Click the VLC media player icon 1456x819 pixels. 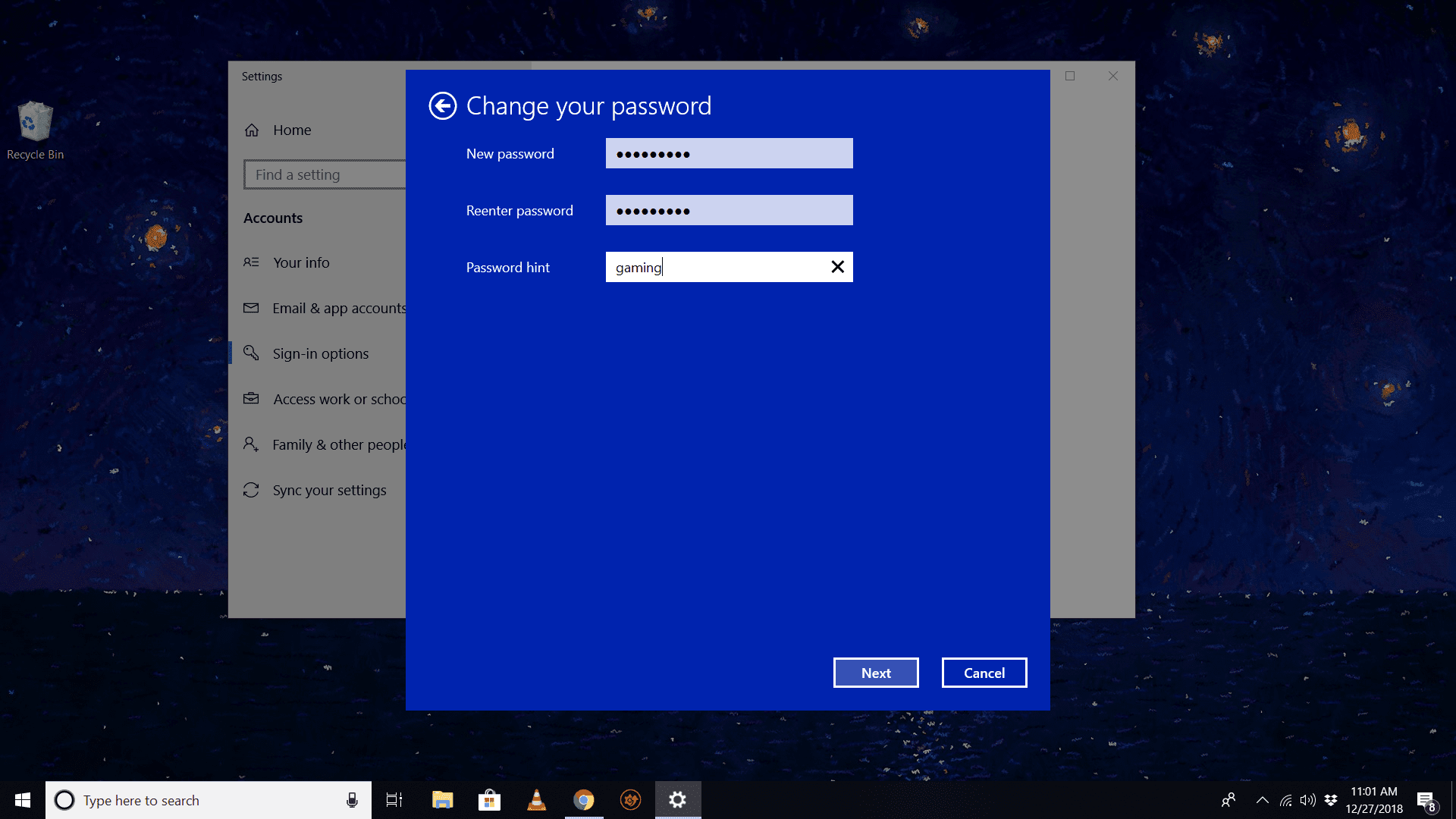pos(534,799)
